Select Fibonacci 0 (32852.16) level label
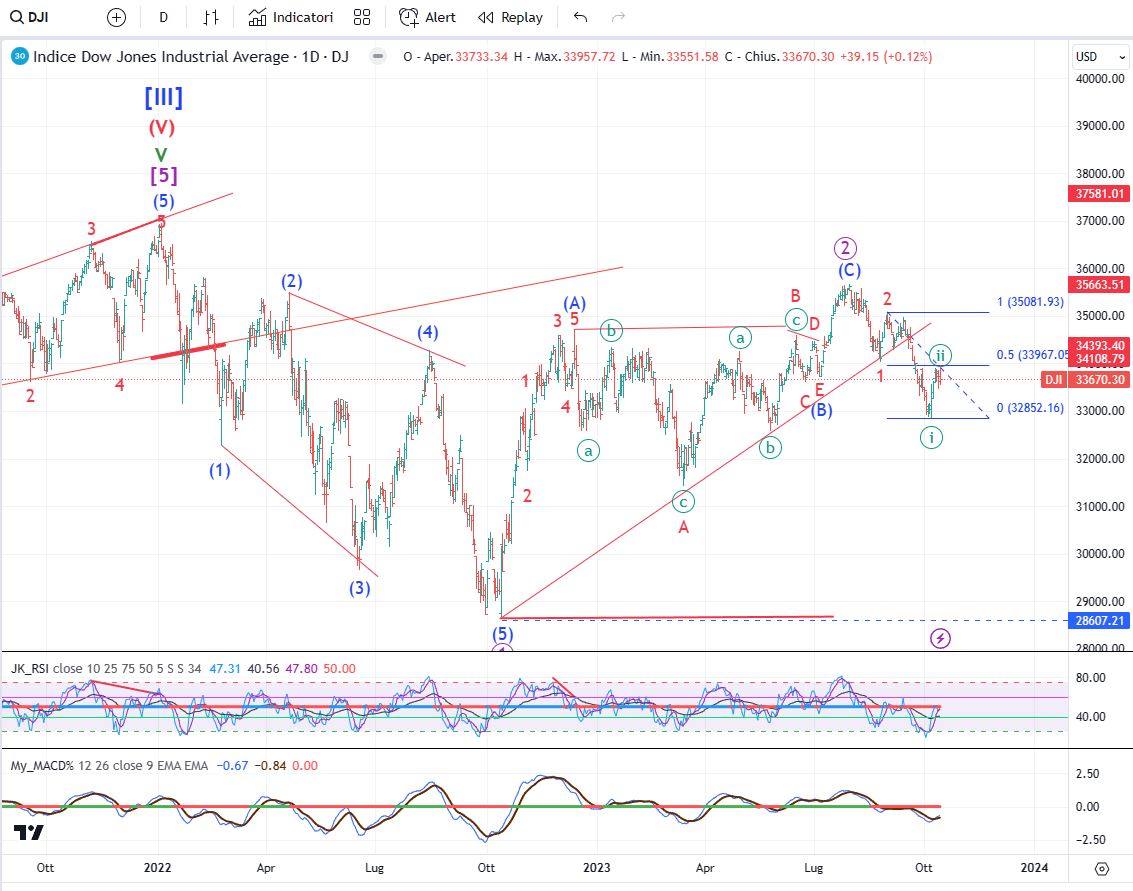Image resolution: width=1133 pixels, height=891 pixels. [1030, 408]
